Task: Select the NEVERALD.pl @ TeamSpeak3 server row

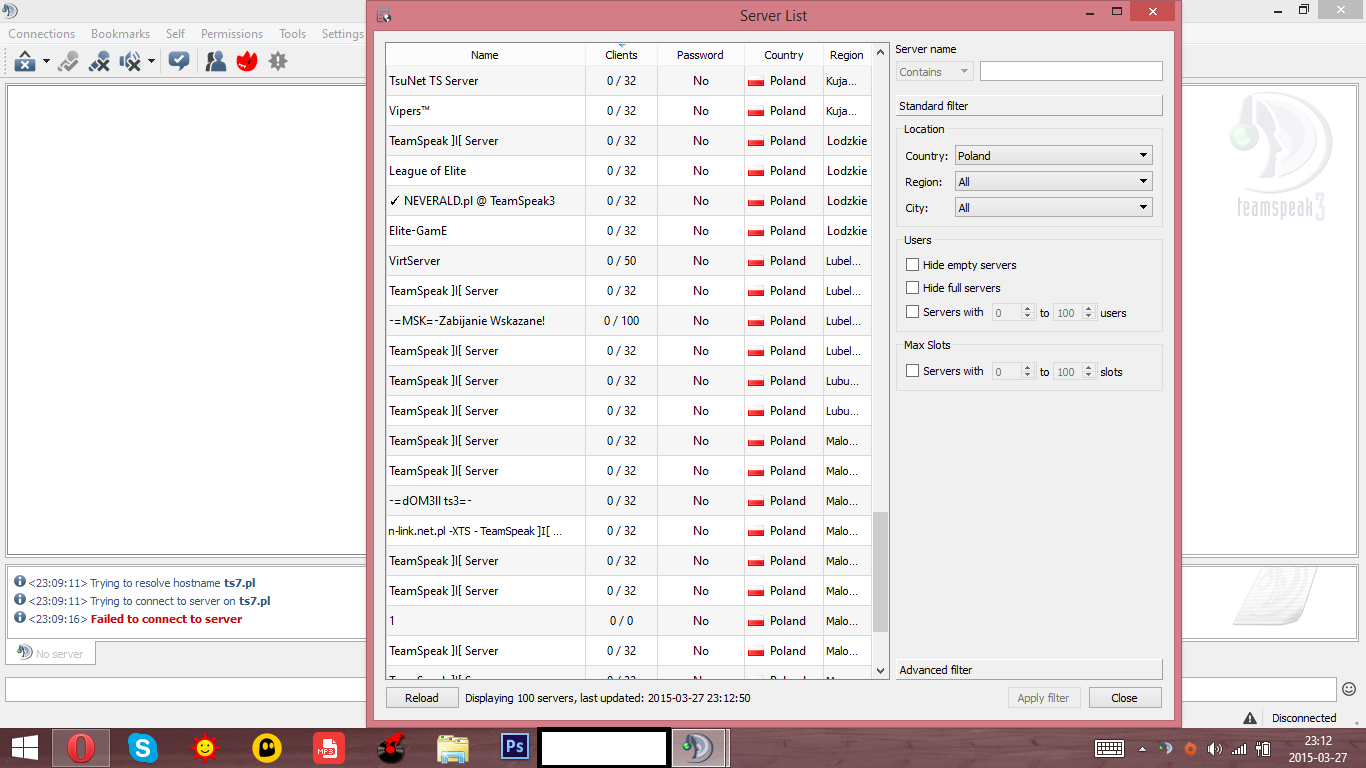Action: click(x=629, y=201)
